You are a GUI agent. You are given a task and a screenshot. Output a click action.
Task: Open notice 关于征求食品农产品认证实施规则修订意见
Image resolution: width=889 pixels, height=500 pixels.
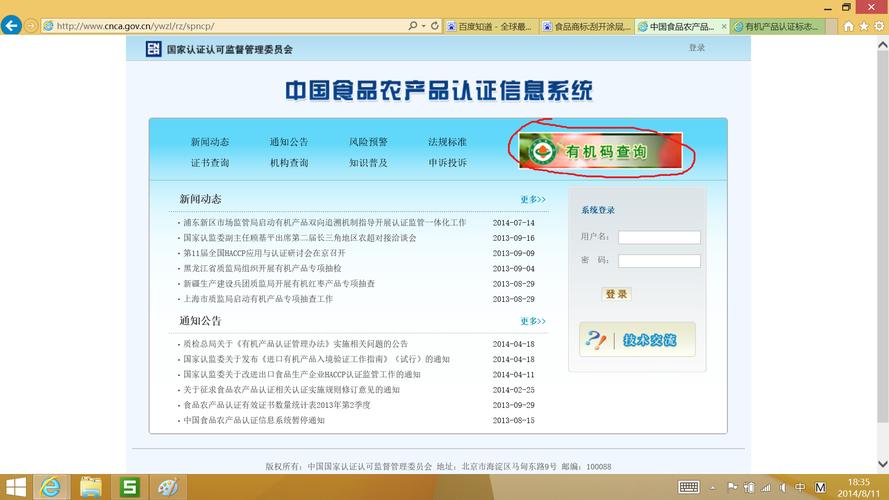(x=291, y=390)
